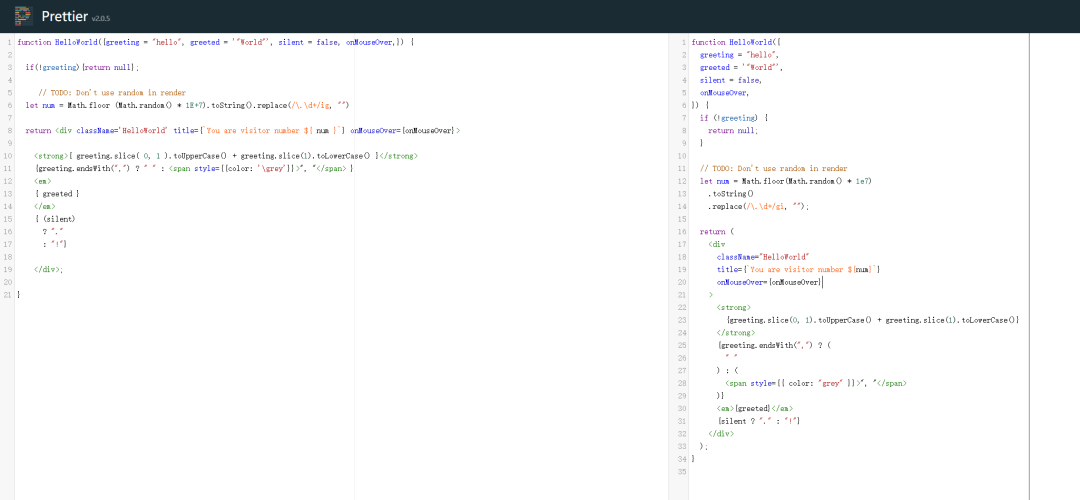
Task: Click output line 'greeting = "hello",'
Action: (740, 54)
